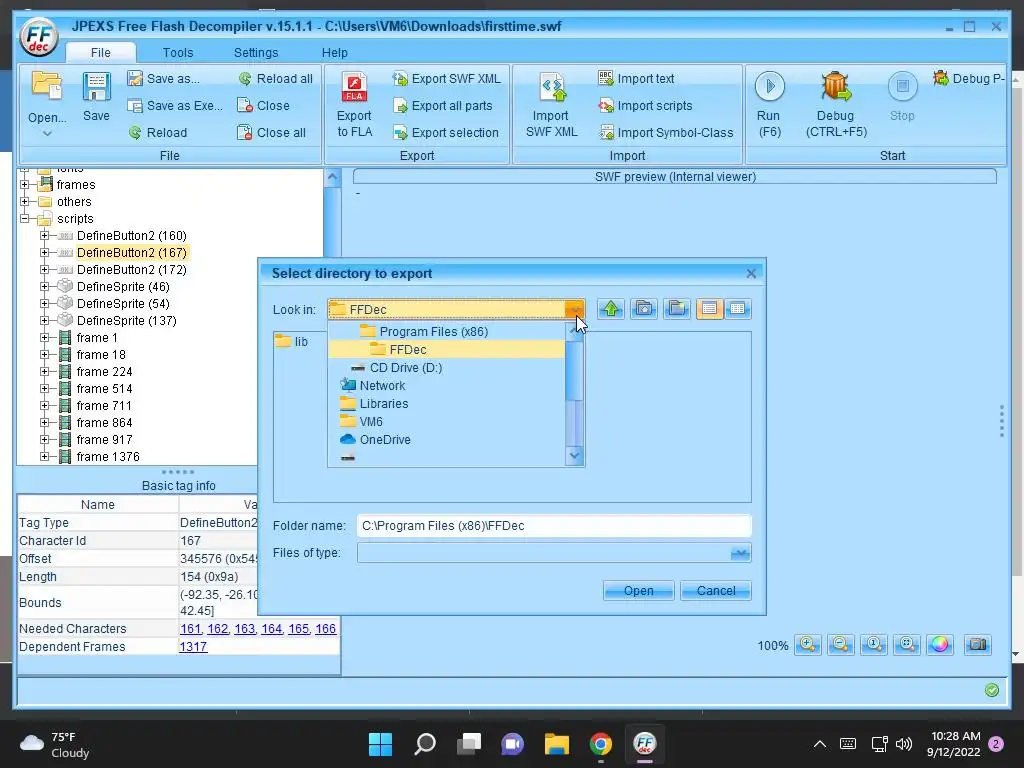
Task: Open Windows Start menu
Action: coord(381,743)
